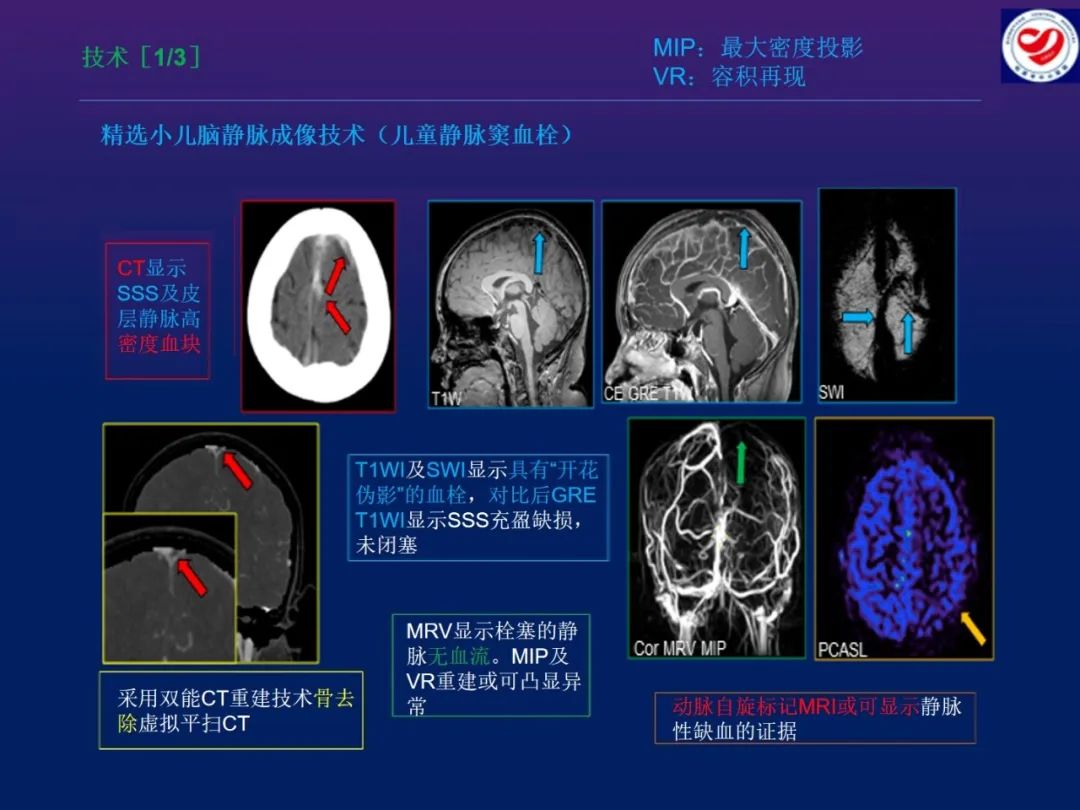Viewport: 1080px width, 810px height.
Task: Select the yellow text box 采用双能CT重建技术
Action: tap(231, 710)
